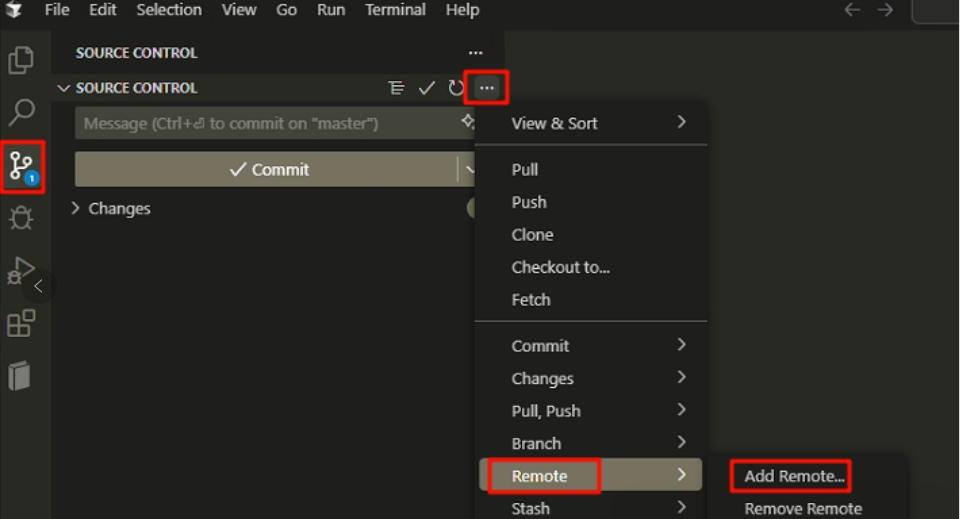Open the Search view in activity bar
Image resolution: width=960 pixels, height=519 pixels.
pyautogui.click(x=21, y=112)
